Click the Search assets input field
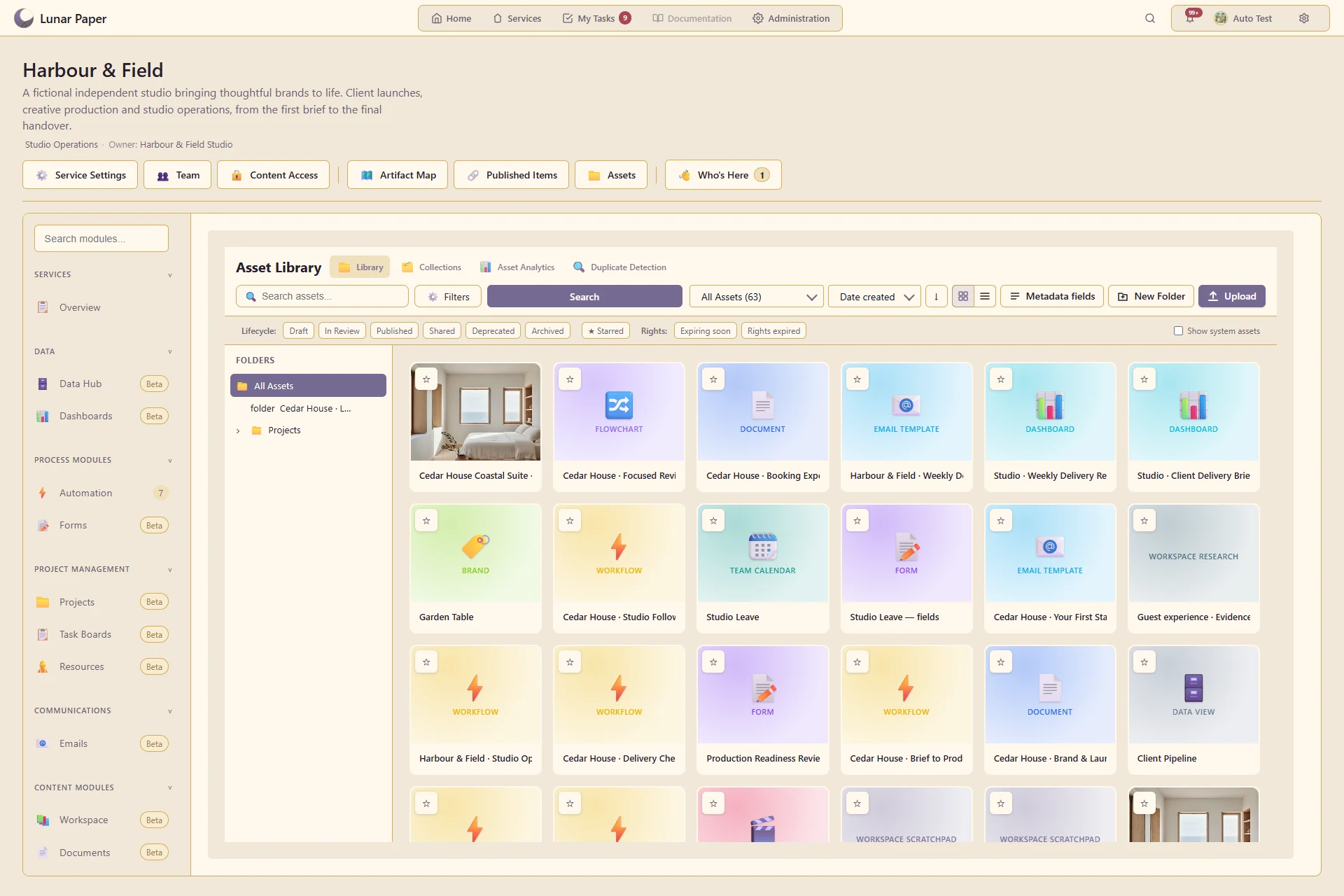The image size is (1344, 896). coord(322,296)
